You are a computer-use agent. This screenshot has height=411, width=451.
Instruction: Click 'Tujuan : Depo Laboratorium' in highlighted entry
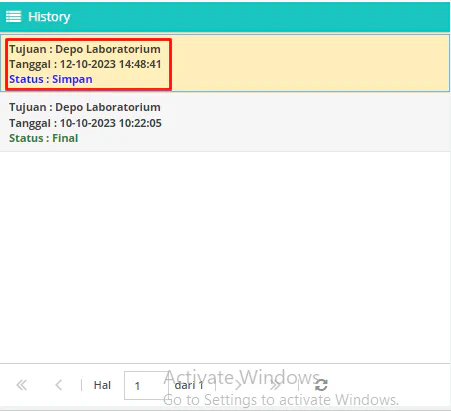coord(85,49)
